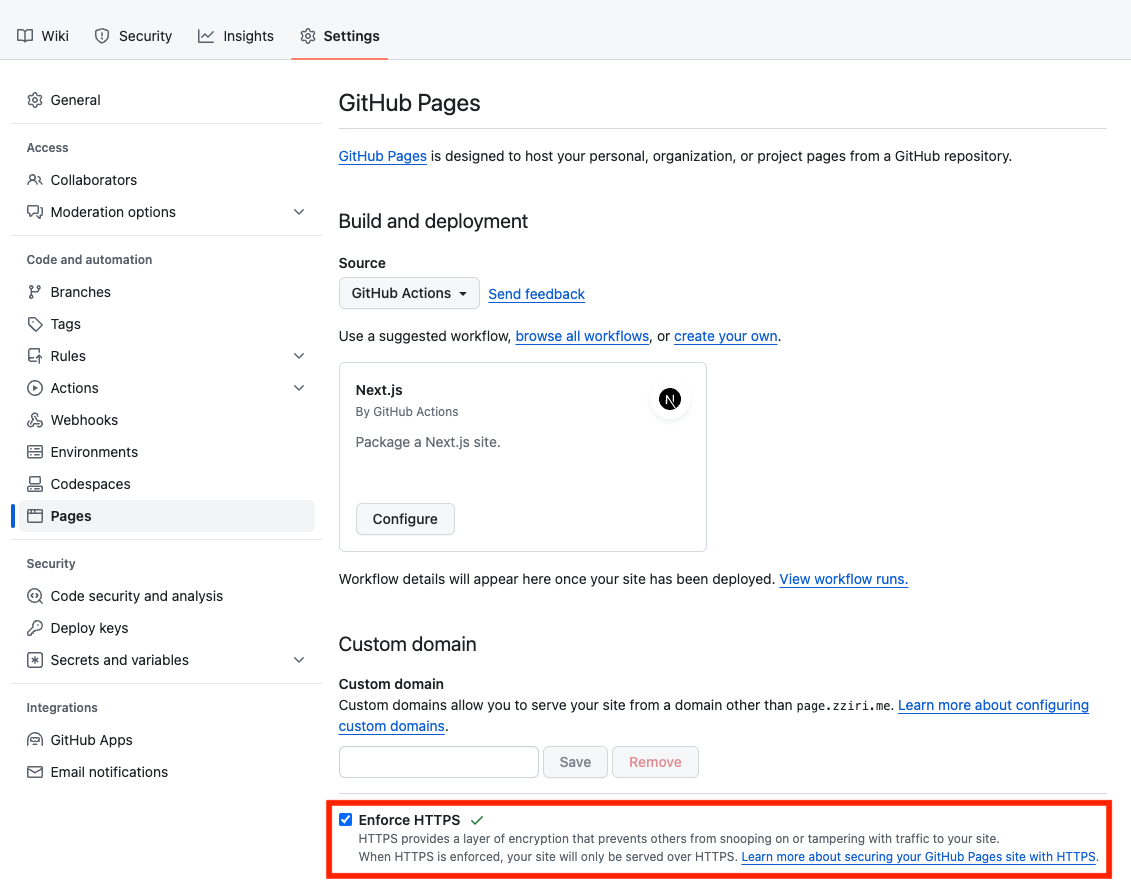Open Branches settings page
1131x893 pixels.
pyautogui.click(x=167, y=292)
